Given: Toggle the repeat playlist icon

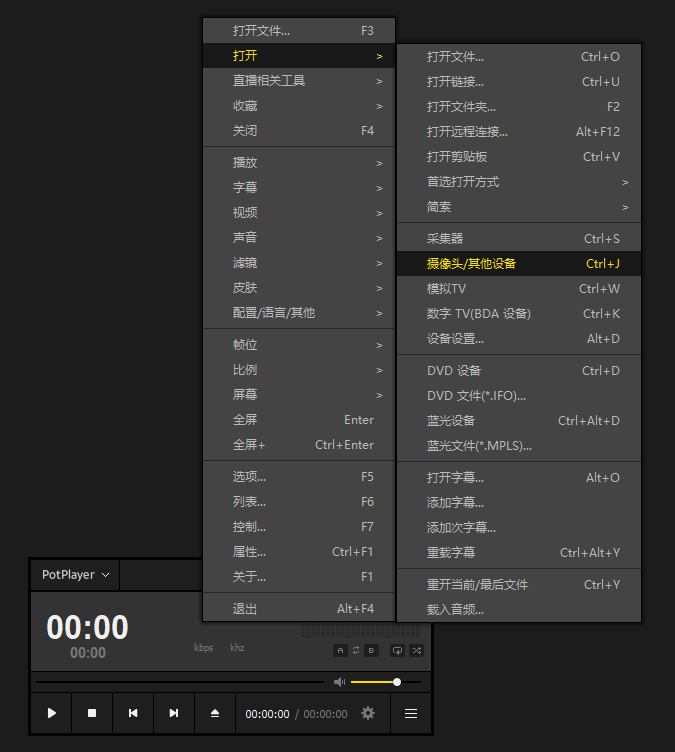Looking at the screenshot, I should 397,650.
